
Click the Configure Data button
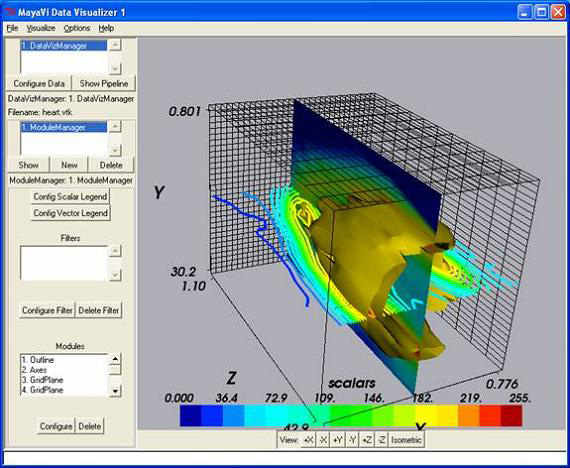[x=39, y=83]
